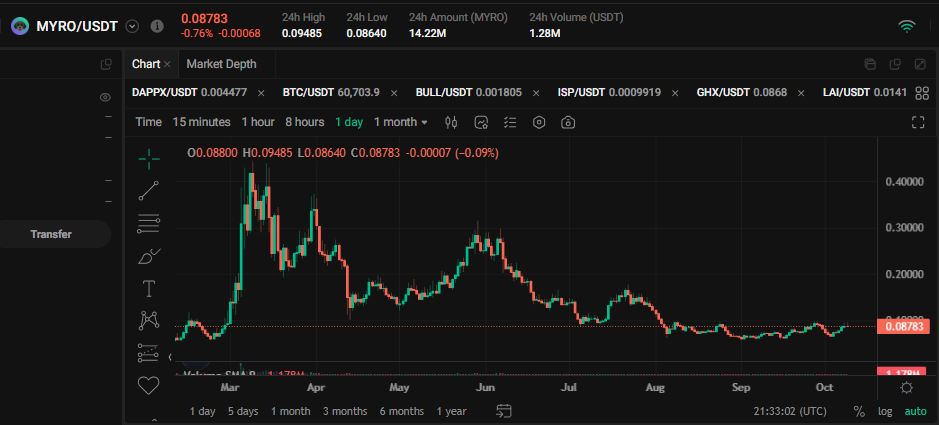Select the Time interval option
This screenshot has height=425, width=939.
click(149, 122)
